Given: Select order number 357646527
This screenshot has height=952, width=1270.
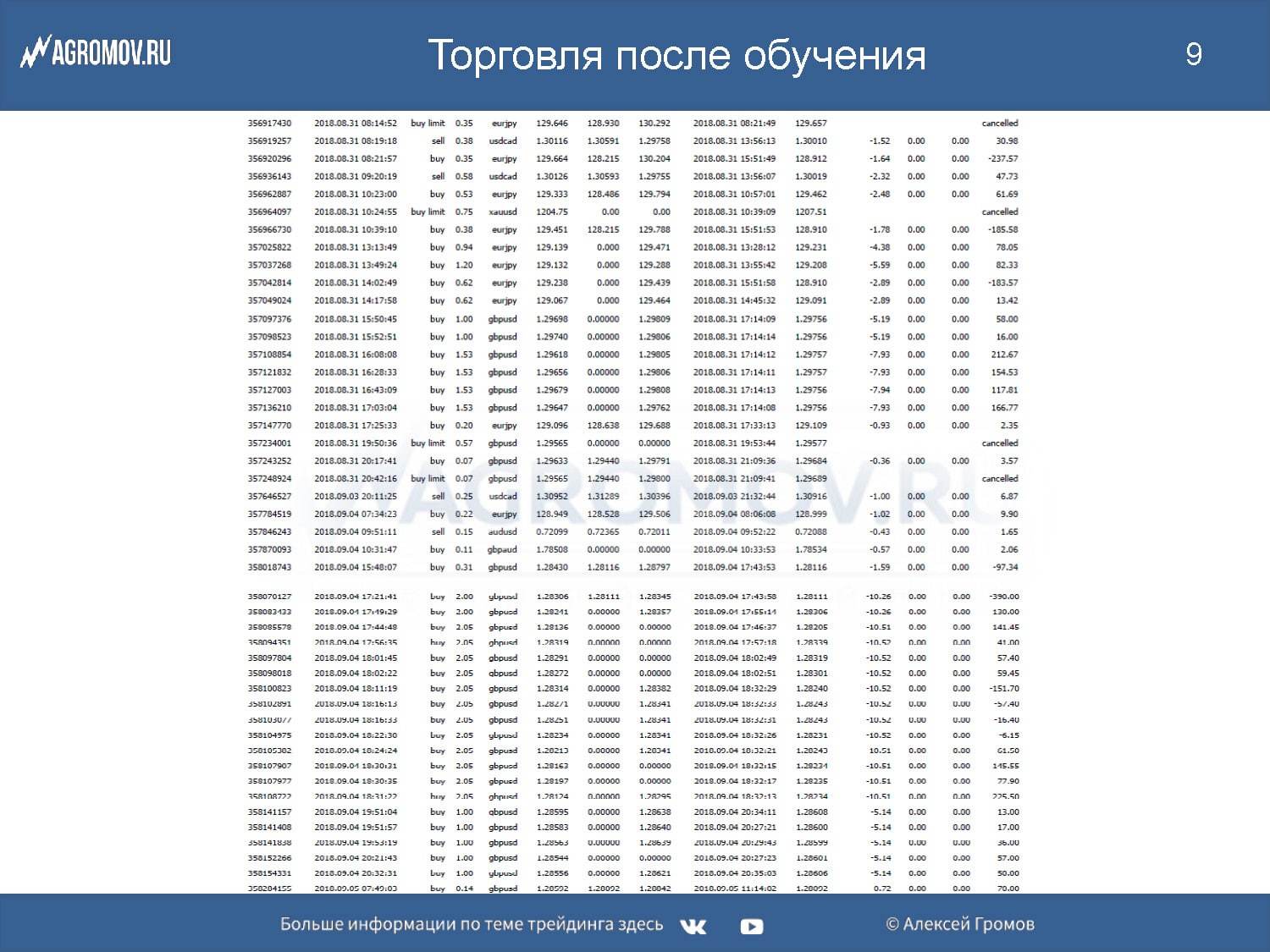Looking at the screenshot, I should [x=269, y=497].
